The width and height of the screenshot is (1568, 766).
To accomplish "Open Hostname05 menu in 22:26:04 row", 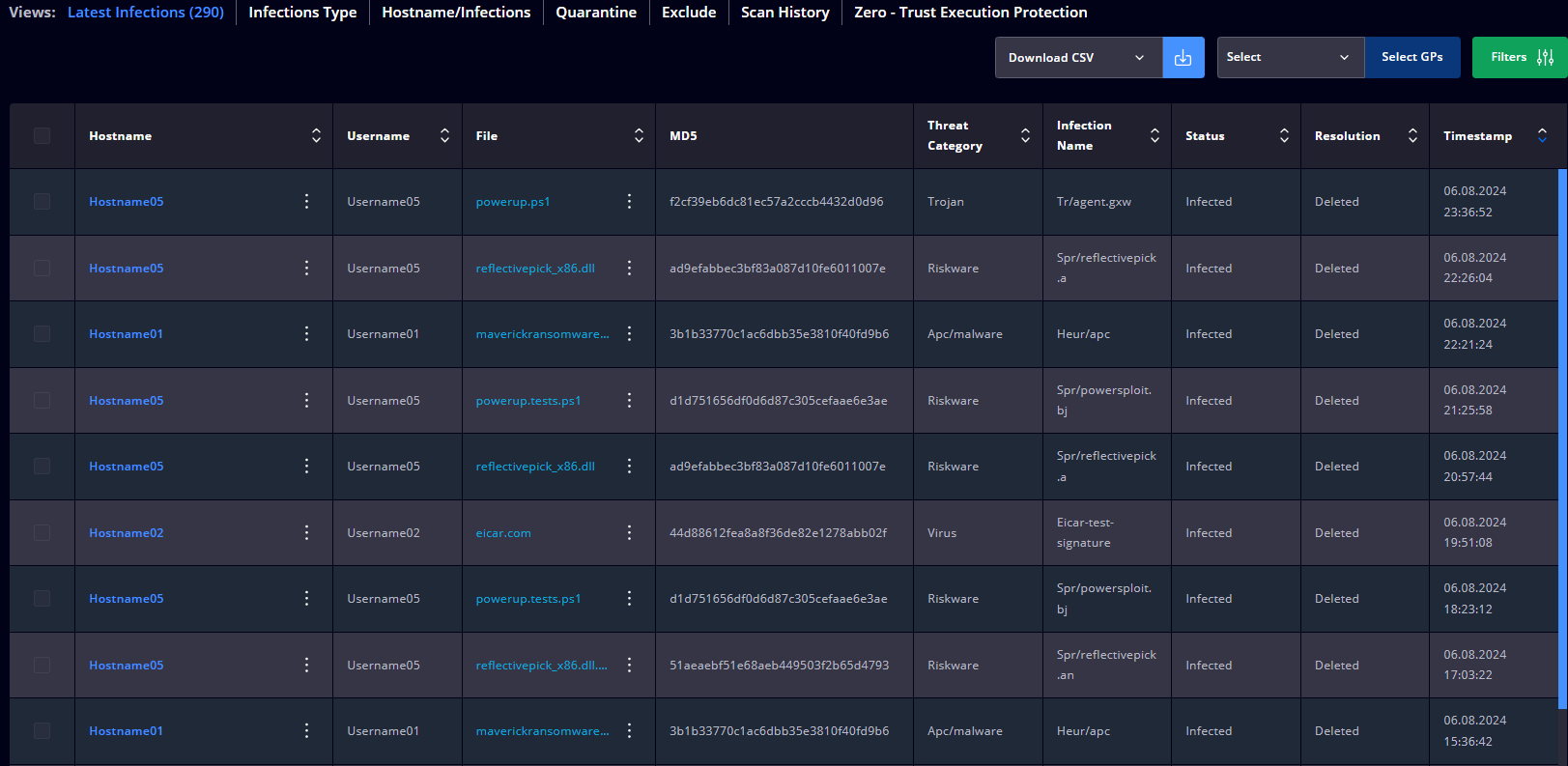I will (x=307, y=268).
